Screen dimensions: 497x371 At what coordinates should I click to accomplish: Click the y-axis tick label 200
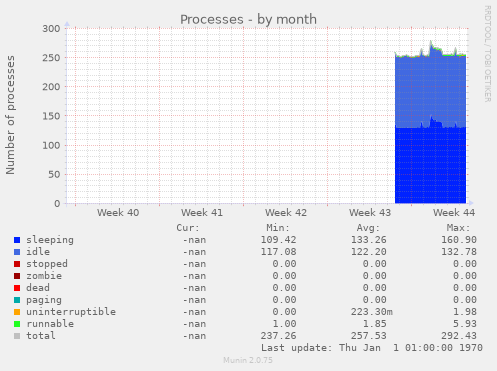coord(51,87)
